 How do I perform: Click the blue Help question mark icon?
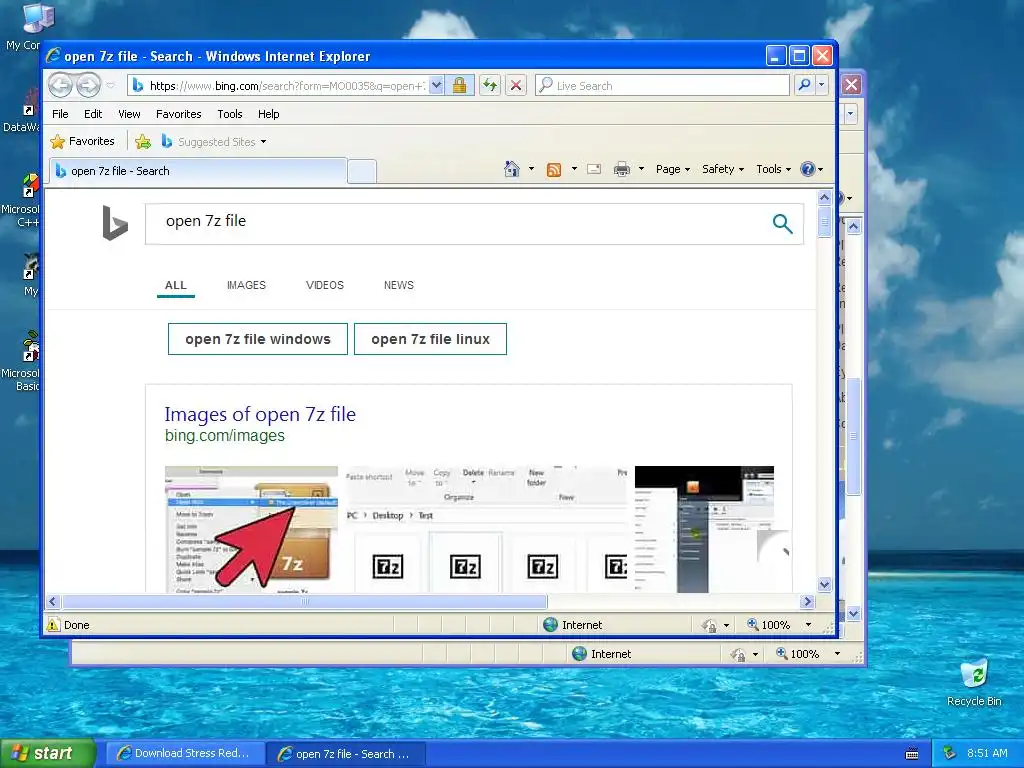(808, 169)
